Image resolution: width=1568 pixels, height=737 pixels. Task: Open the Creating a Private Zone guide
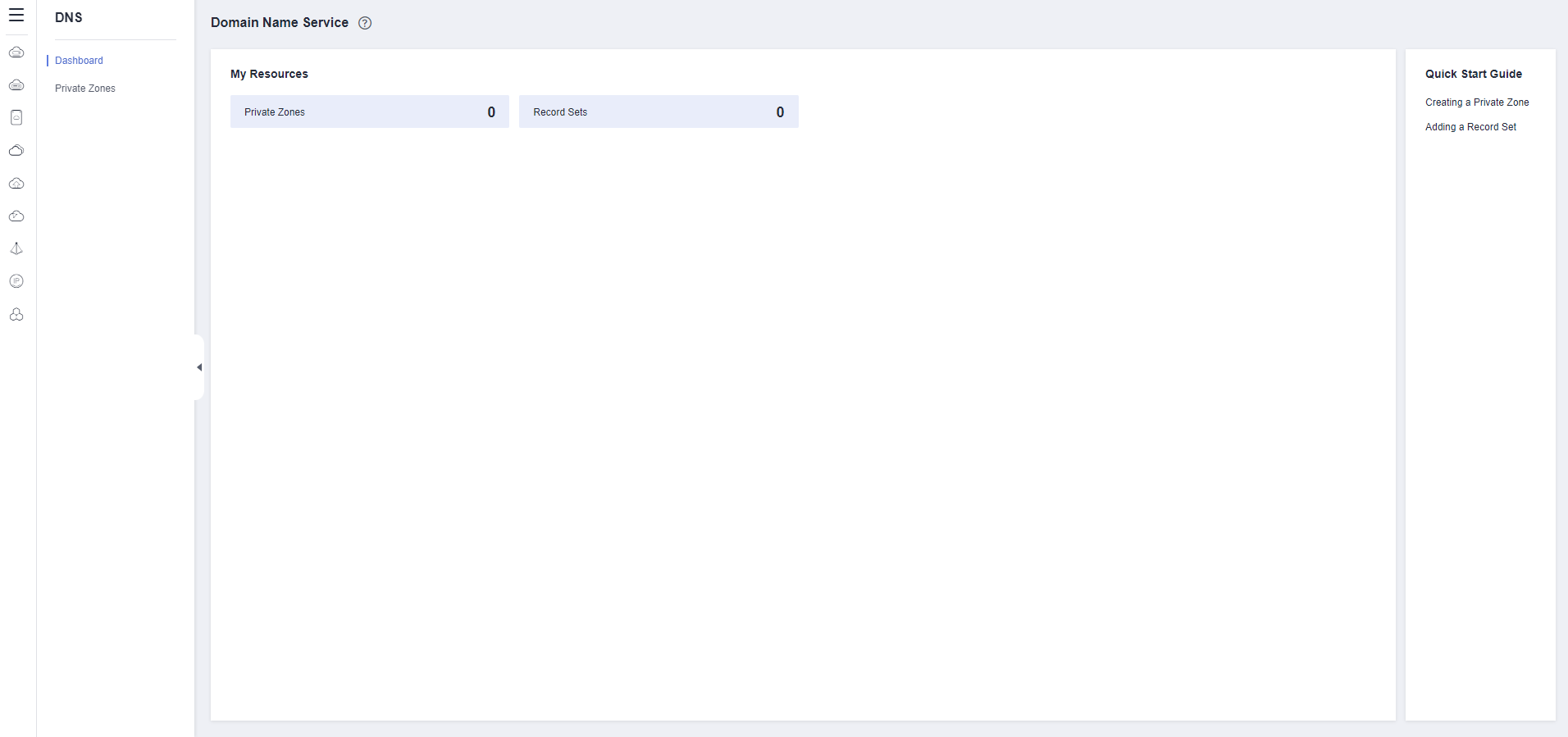point(1477,102)
